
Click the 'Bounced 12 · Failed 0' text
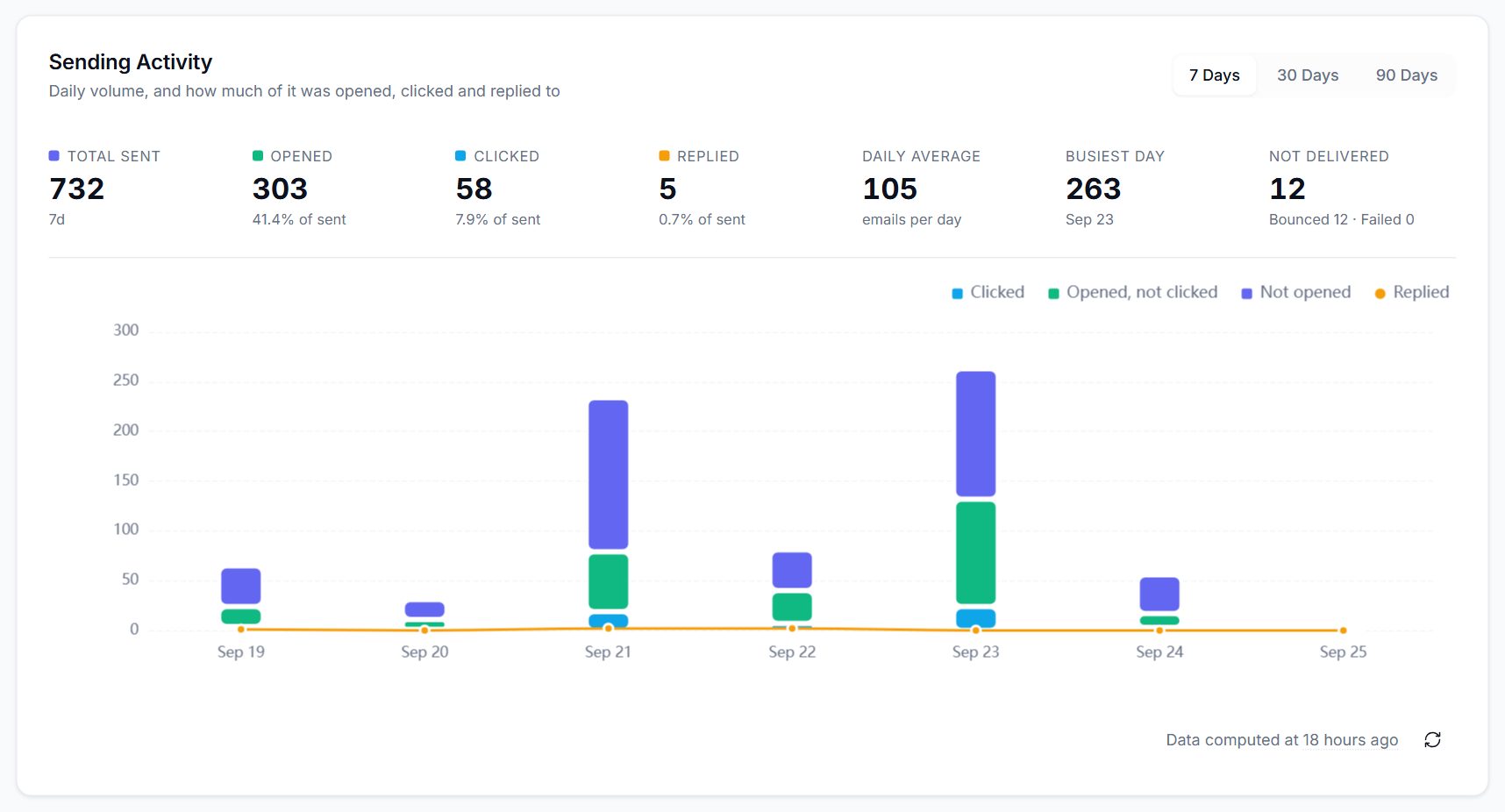click(1342, 219)
